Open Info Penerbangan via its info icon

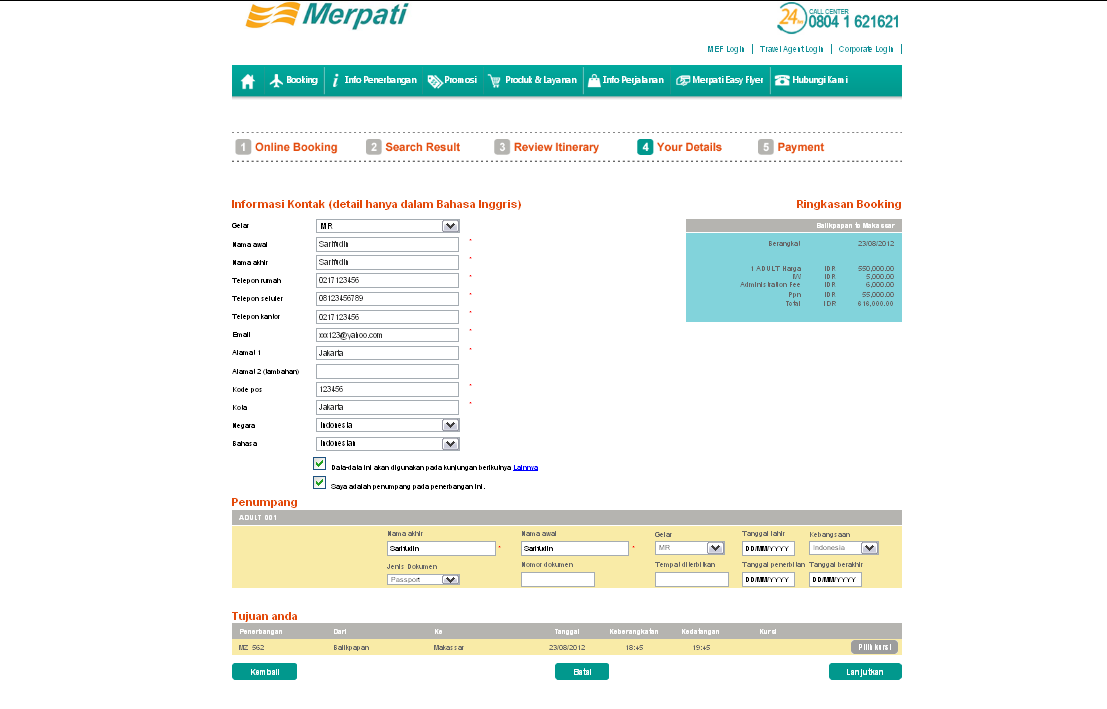(336, 81)
